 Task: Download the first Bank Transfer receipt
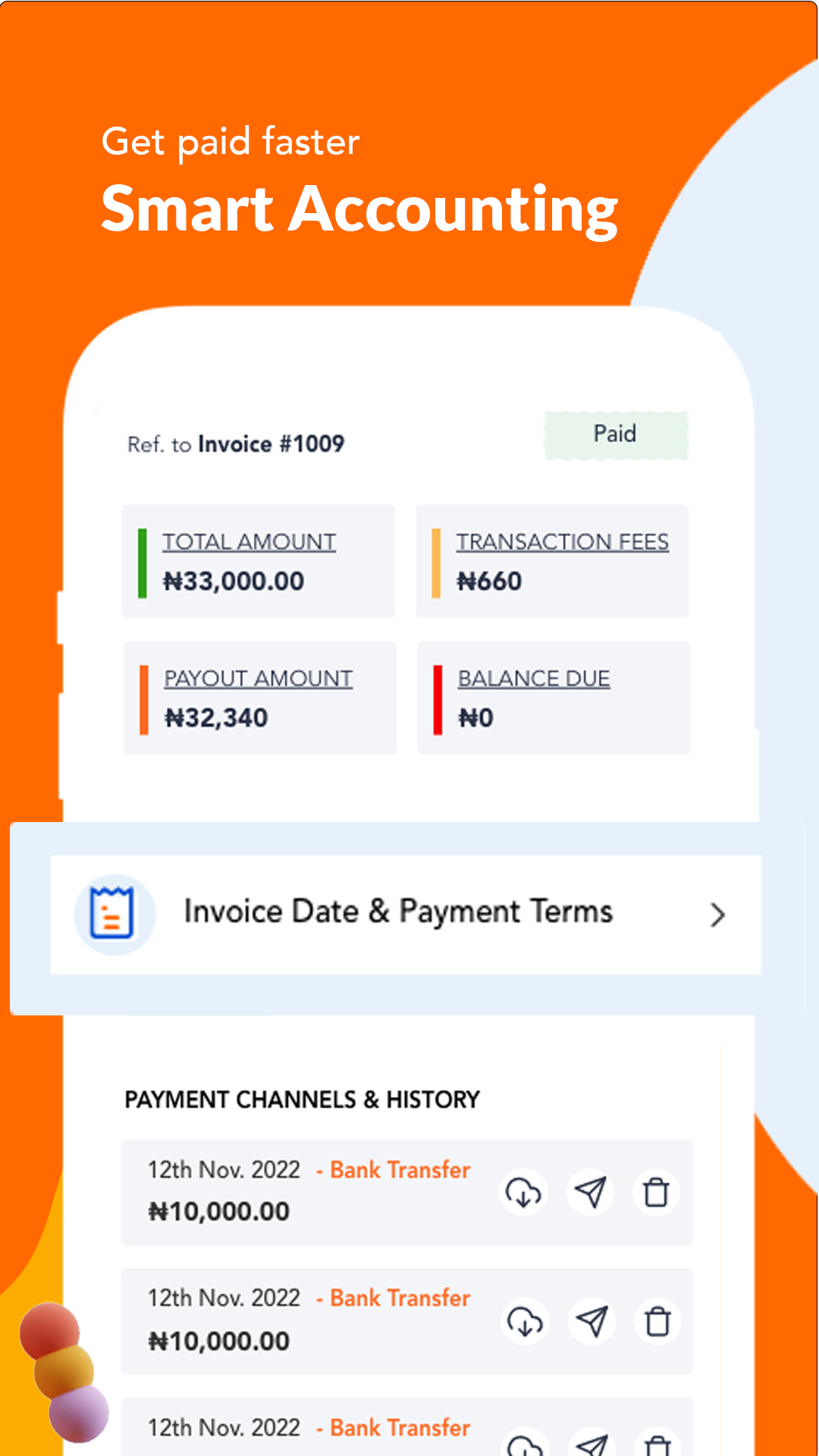pyautogui.click(x=524, y=1192)
